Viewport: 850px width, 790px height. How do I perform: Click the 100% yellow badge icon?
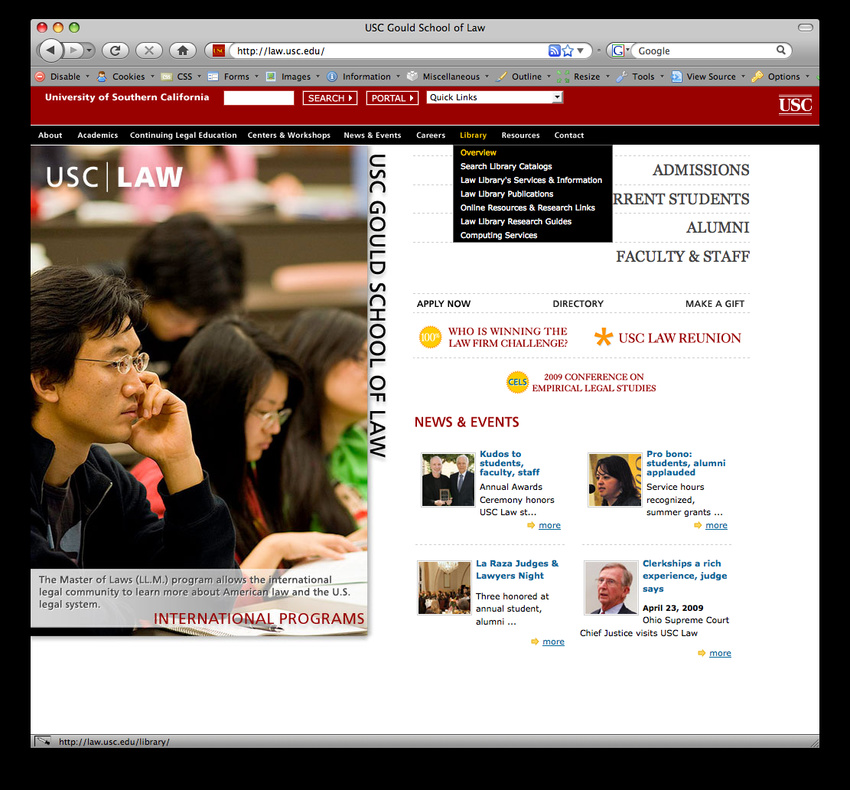430,337
